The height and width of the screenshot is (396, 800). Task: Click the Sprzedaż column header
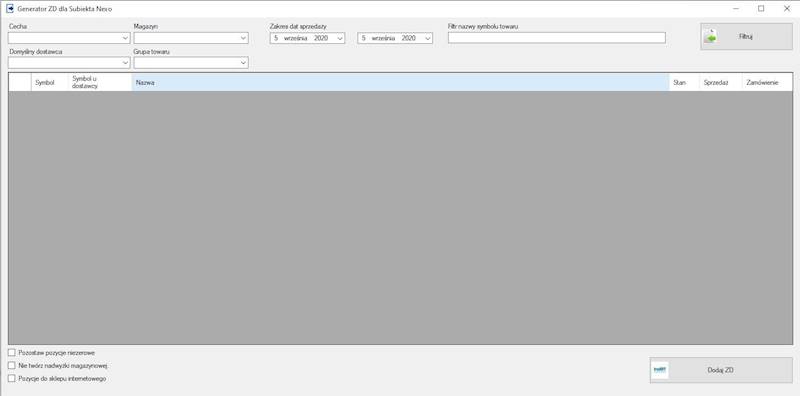click(x=720, y=82)
